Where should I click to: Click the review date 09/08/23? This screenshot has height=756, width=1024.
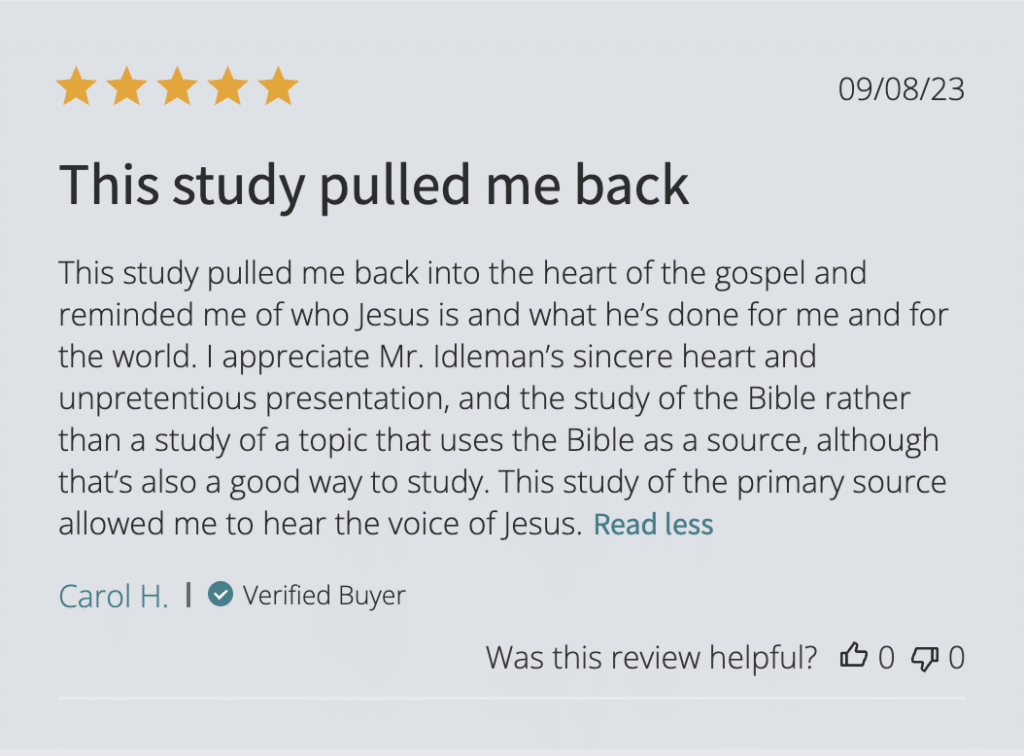pyautogui.click(x=901, y=89)
